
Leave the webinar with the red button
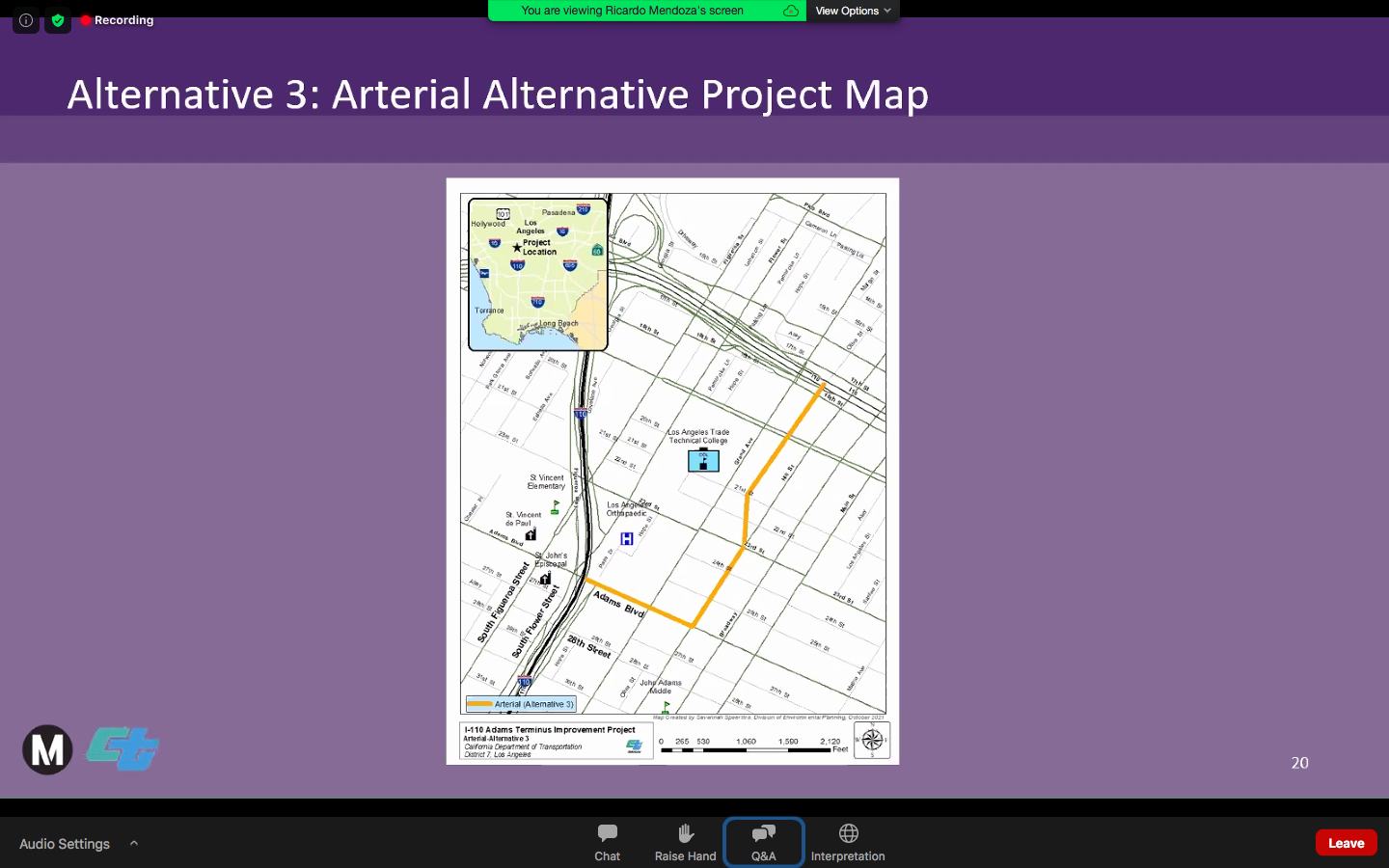[1346, 843]
